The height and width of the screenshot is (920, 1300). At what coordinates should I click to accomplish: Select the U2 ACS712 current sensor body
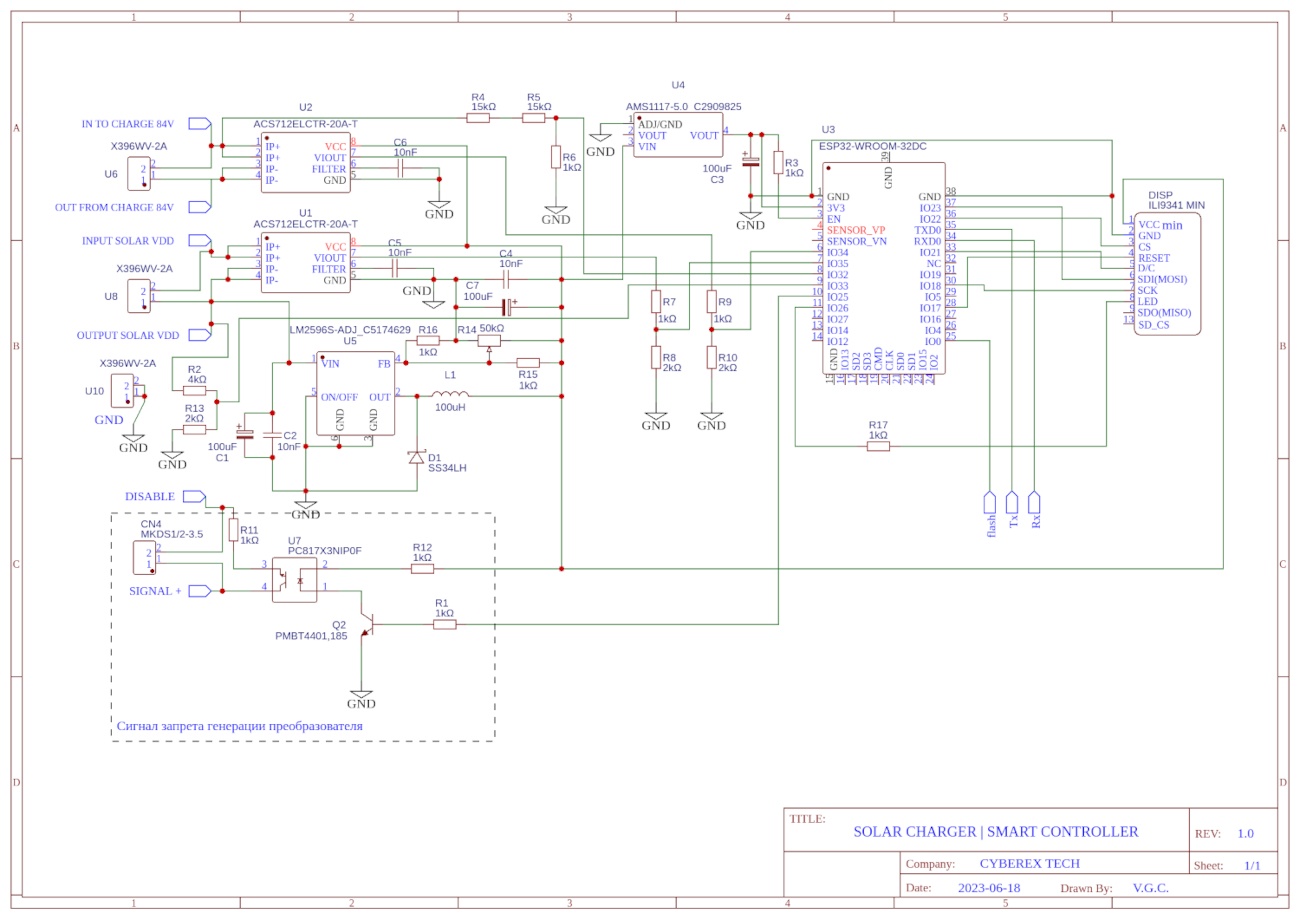tap(305, 162)
